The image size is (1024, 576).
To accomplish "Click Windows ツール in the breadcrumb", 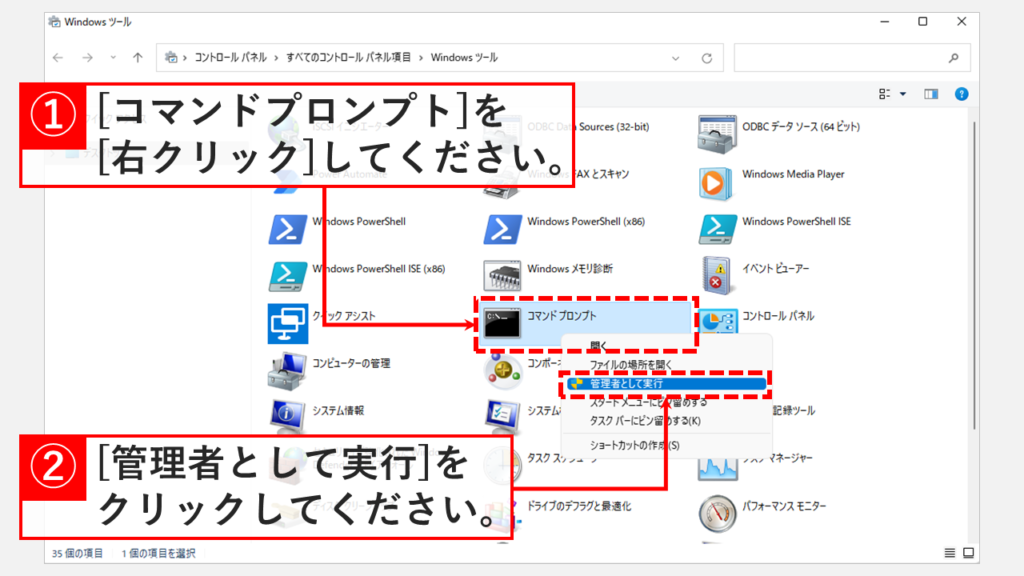I will [464, 57].
